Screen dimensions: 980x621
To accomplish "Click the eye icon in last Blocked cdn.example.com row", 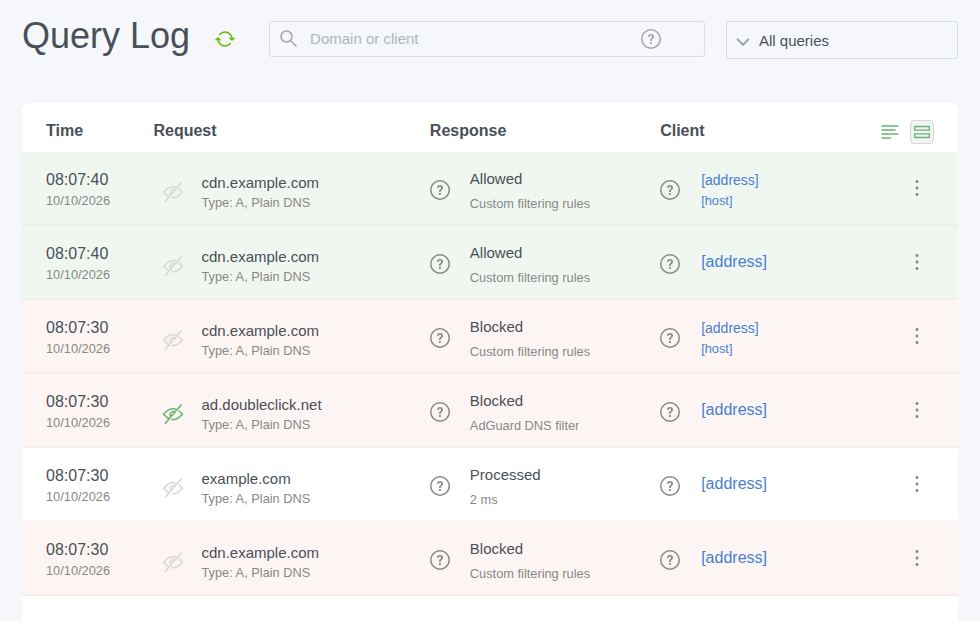I will (173, 562).
